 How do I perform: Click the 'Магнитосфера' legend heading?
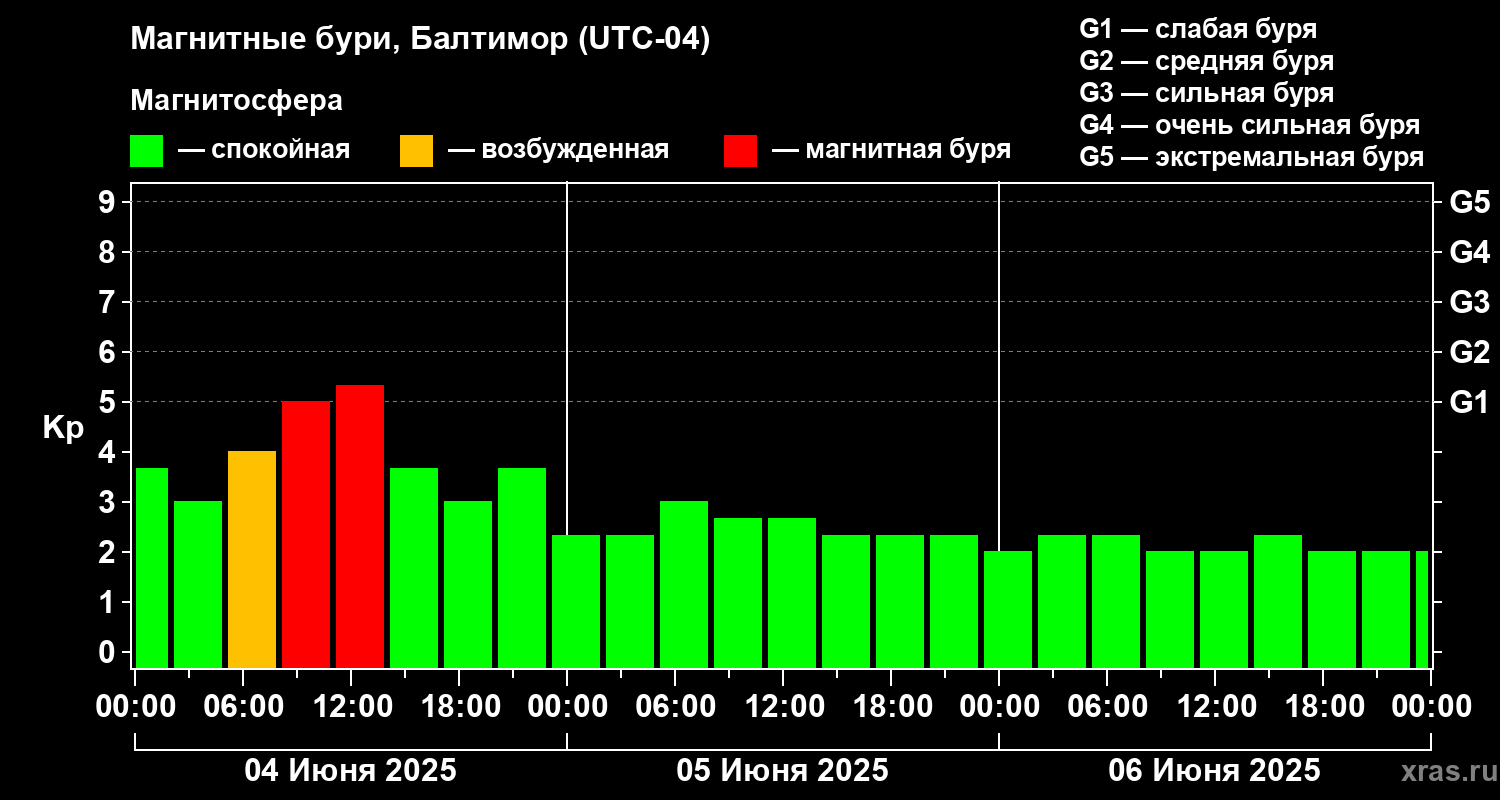236,101
